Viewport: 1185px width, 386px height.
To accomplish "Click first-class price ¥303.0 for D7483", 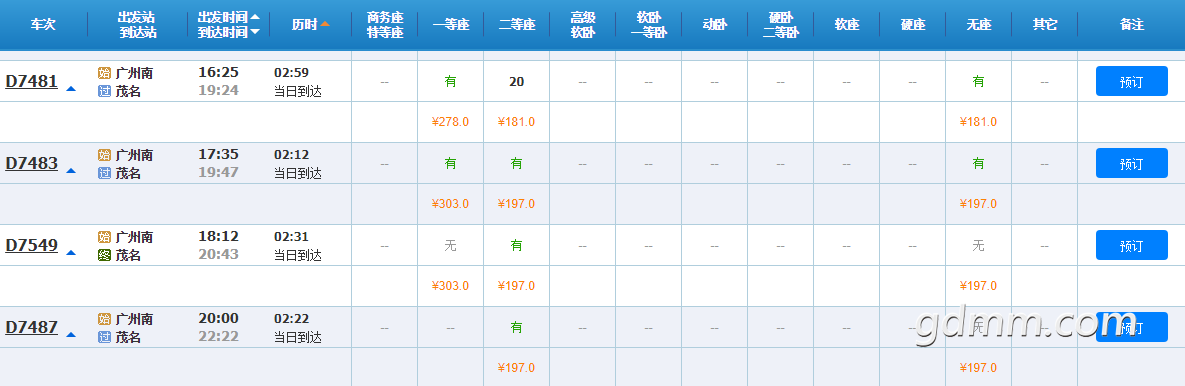I will point(450,203).
